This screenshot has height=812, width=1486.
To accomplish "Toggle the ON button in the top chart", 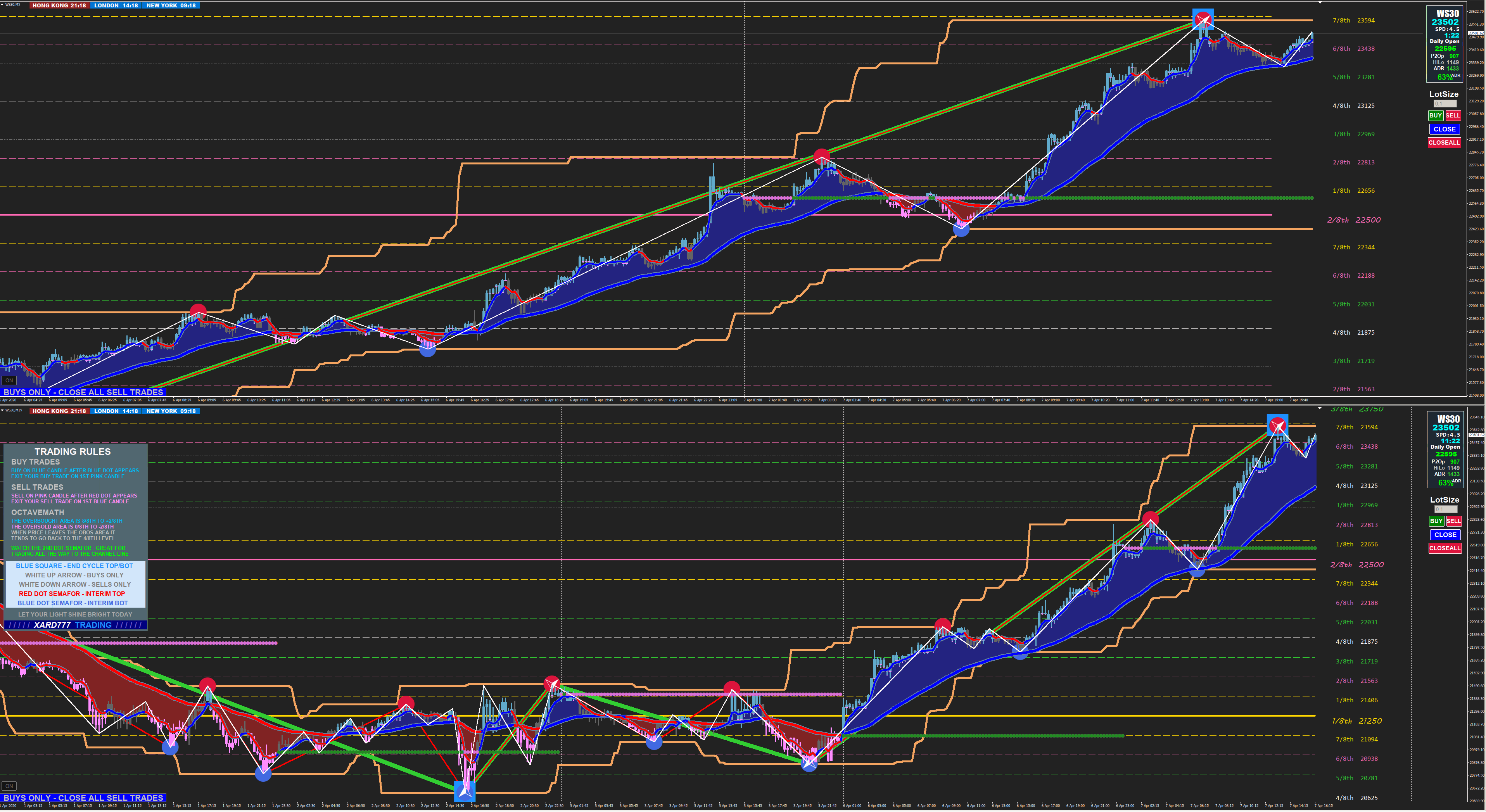I will 9,381.
